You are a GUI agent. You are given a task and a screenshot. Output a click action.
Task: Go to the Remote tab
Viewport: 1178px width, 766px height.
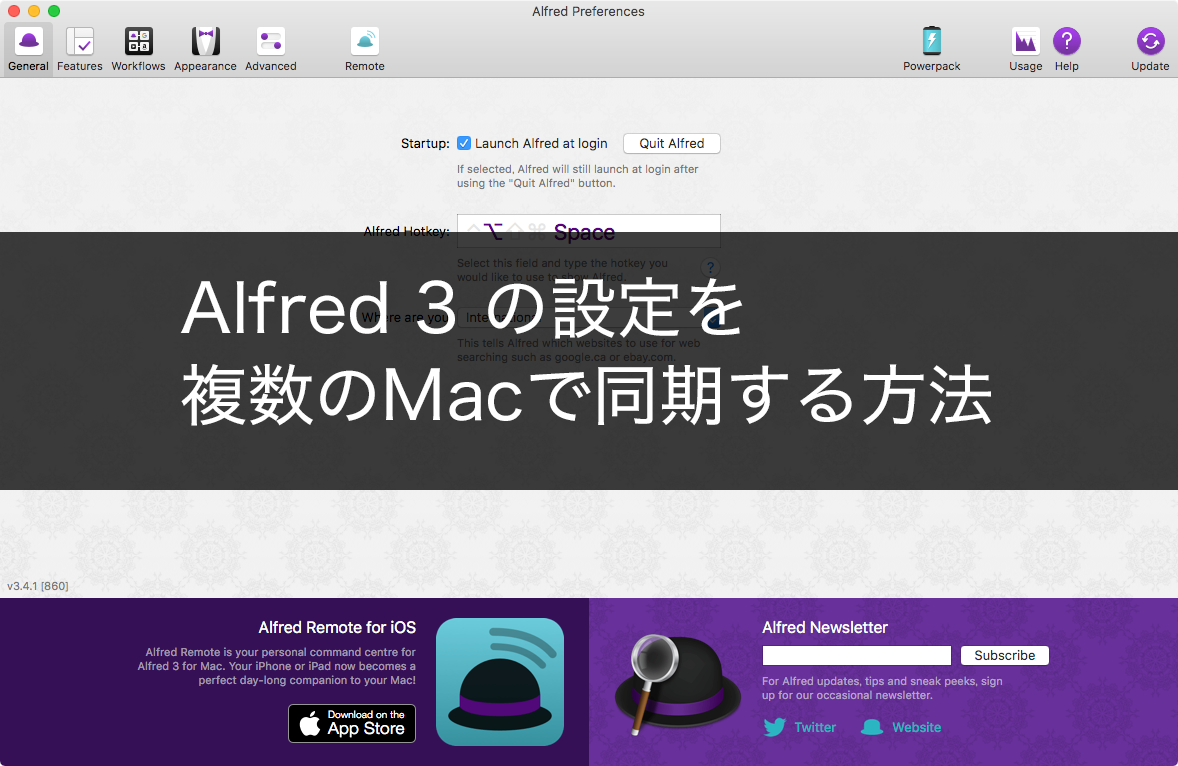pyautogui.click(x=364, y=50)
